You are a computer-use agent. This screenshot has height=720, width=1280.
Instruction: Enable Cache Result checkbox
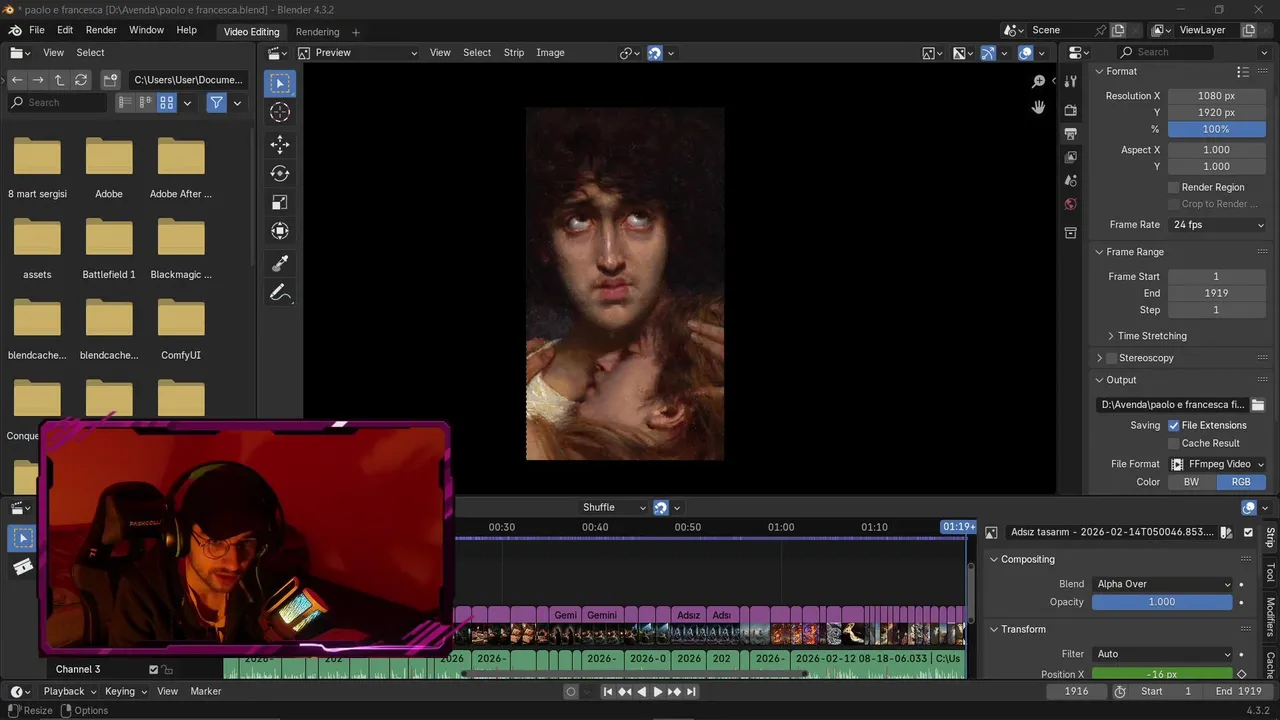pos(1174,443)
